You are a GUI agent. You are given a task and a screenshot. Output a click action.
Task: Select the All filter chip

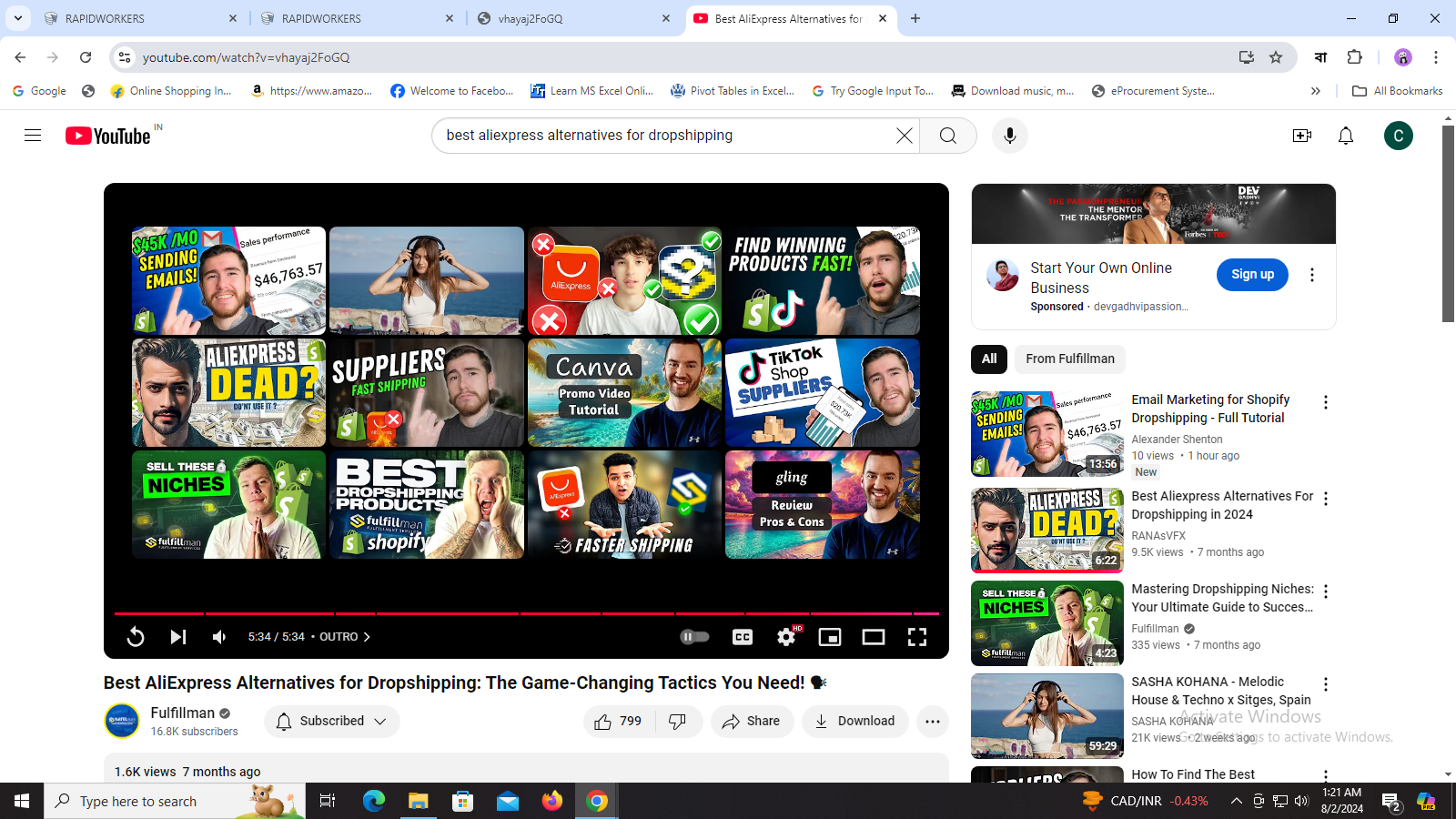click(989, 359)
